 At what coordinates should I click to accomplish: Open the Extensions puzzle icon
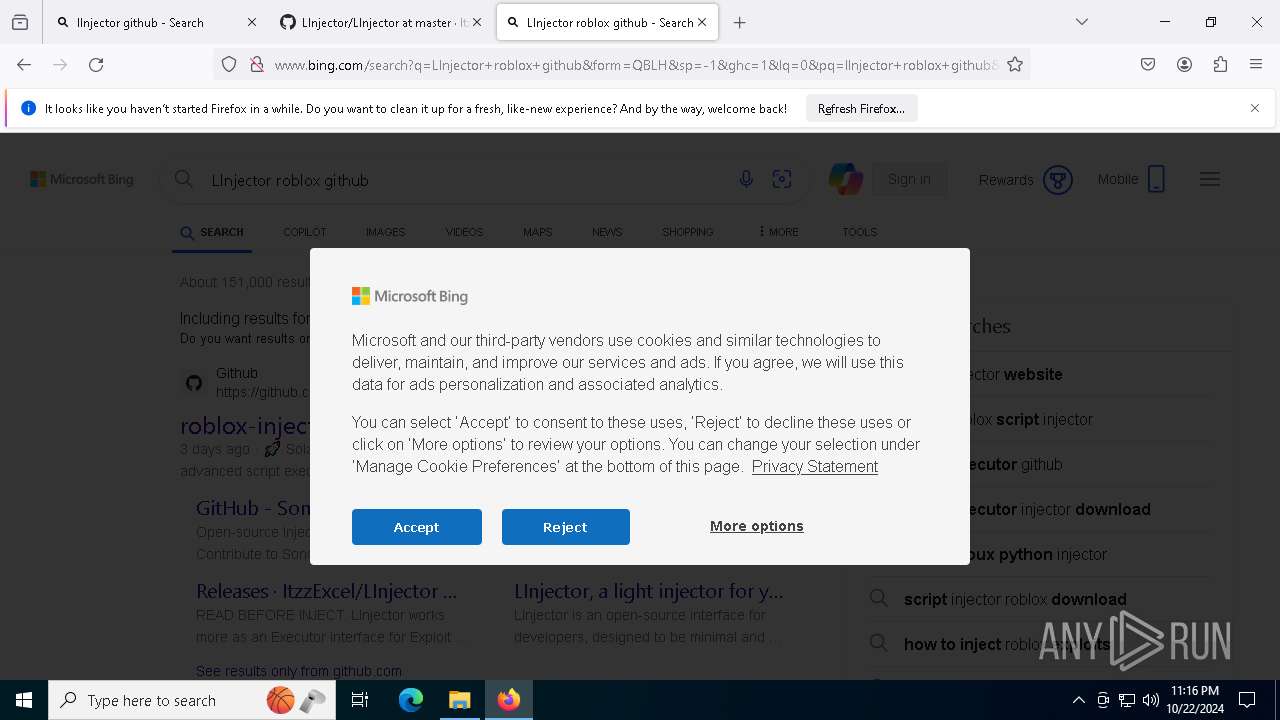coord(1220,65)
